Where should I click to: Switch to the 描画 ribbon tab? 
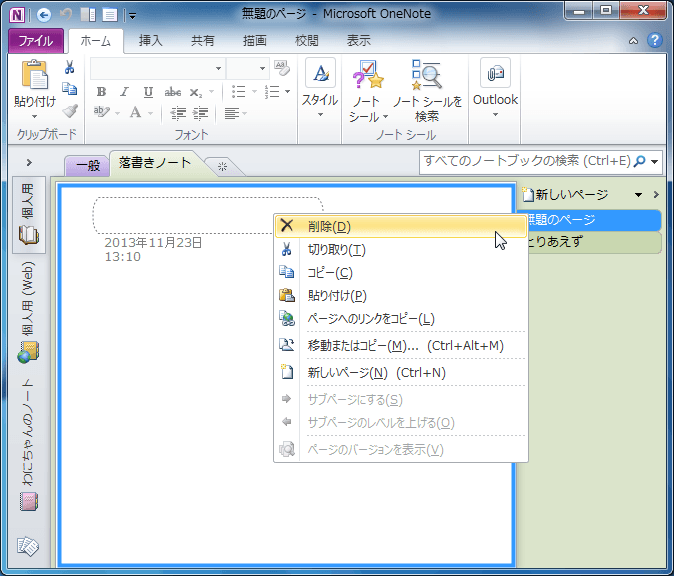pos(254,41)
